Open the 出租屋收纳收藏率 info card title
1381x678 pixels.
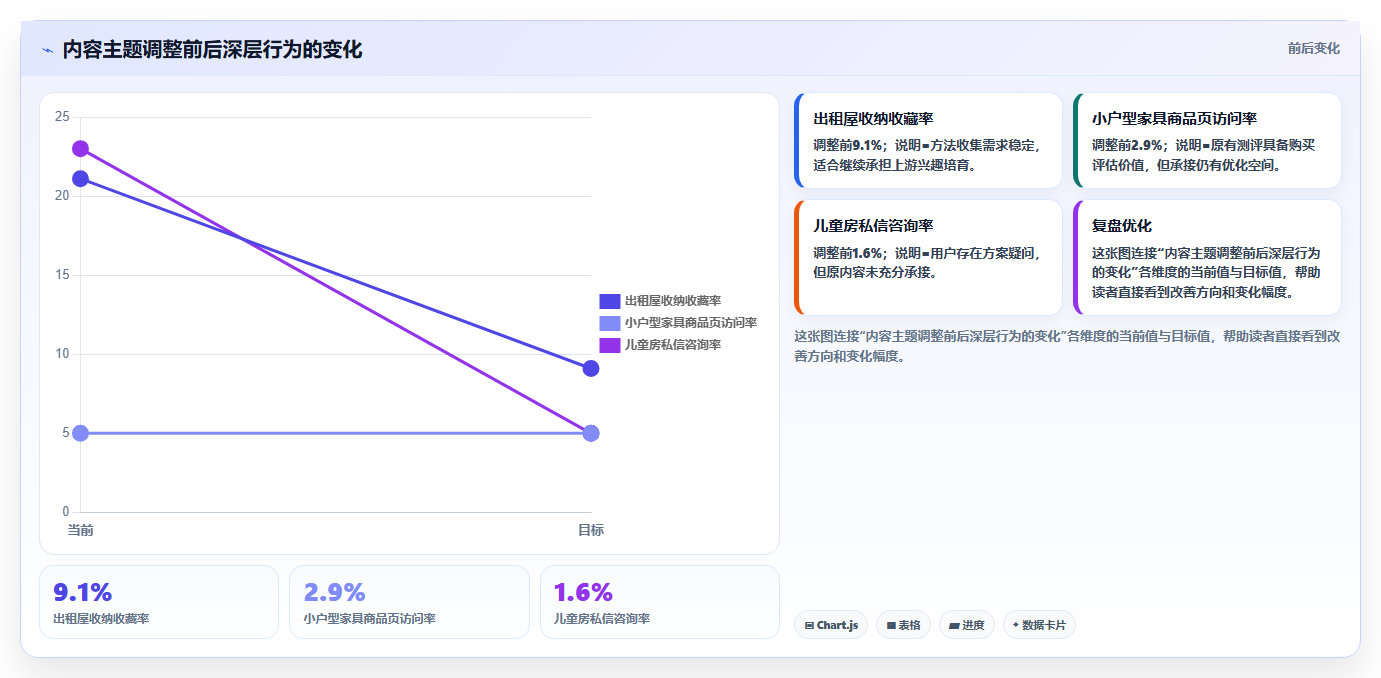tap(873, 119)
